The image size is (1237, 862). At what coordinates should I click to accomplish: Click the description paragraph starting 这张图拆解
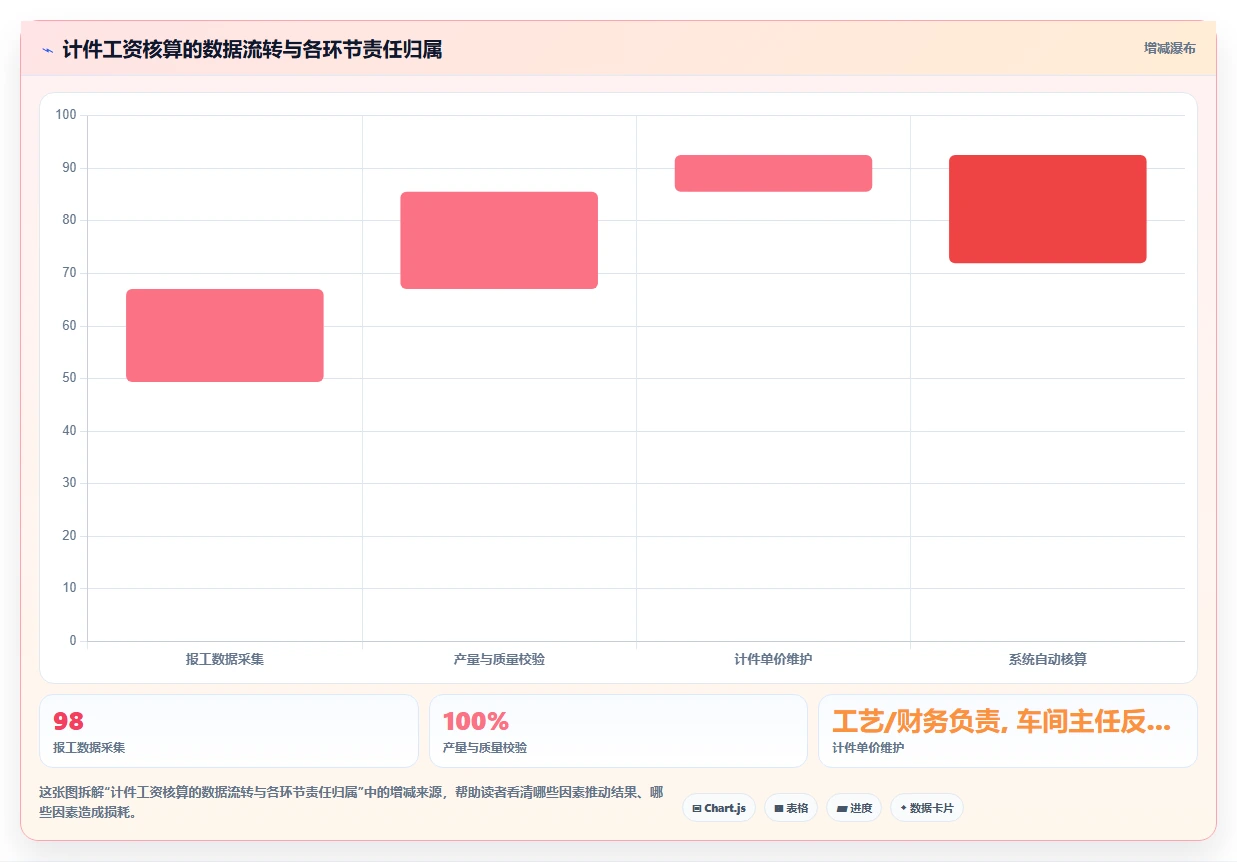click(351, 802)
